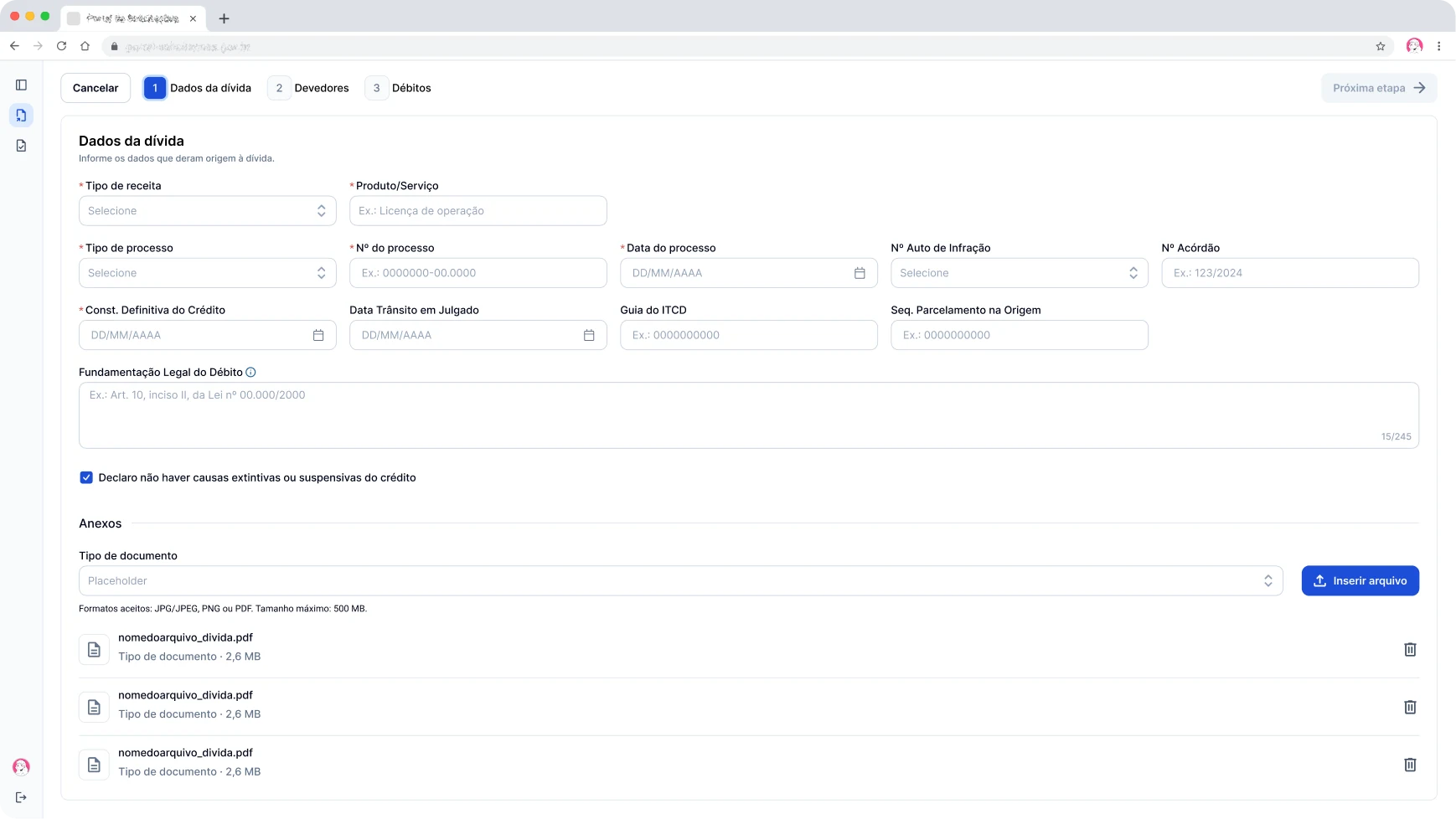Focus the Guia do ITCD field
This screenshot has height=819, width=1456.
749,335
